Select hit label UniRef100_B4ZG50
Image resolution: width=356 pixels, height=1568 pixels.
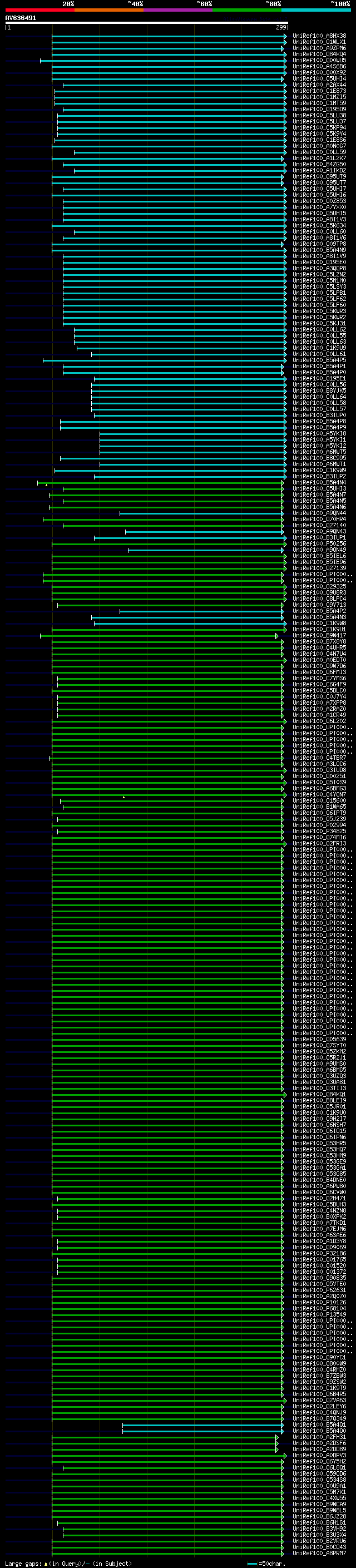pos(319,164)
